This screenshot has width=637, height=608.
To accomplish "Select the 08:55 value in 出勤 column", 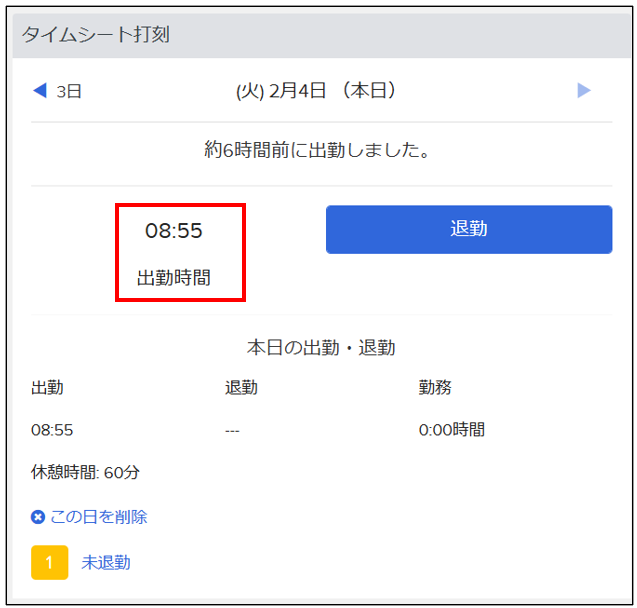I will point(52,430).
